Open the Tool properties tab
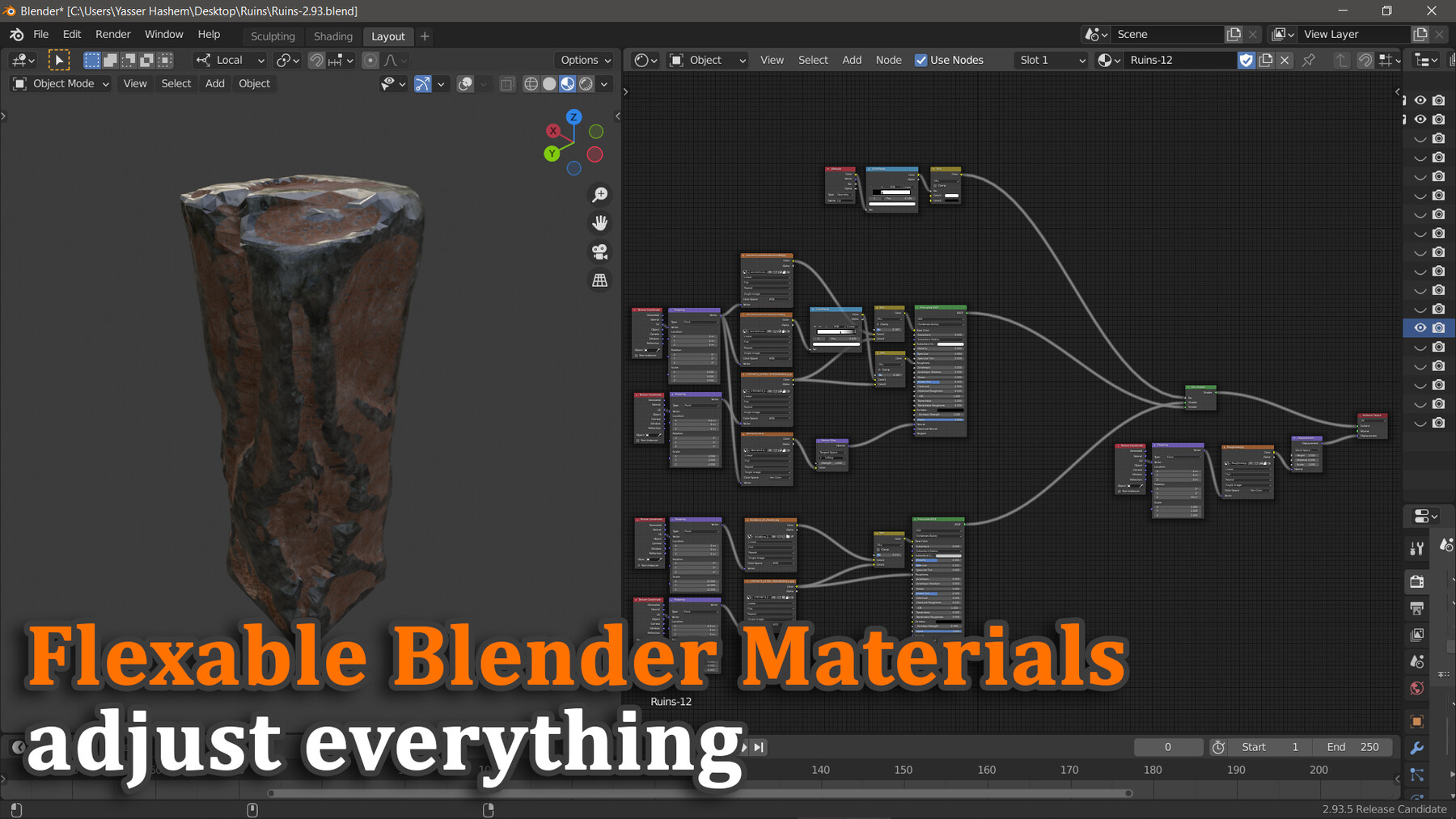 [1416, 549]
